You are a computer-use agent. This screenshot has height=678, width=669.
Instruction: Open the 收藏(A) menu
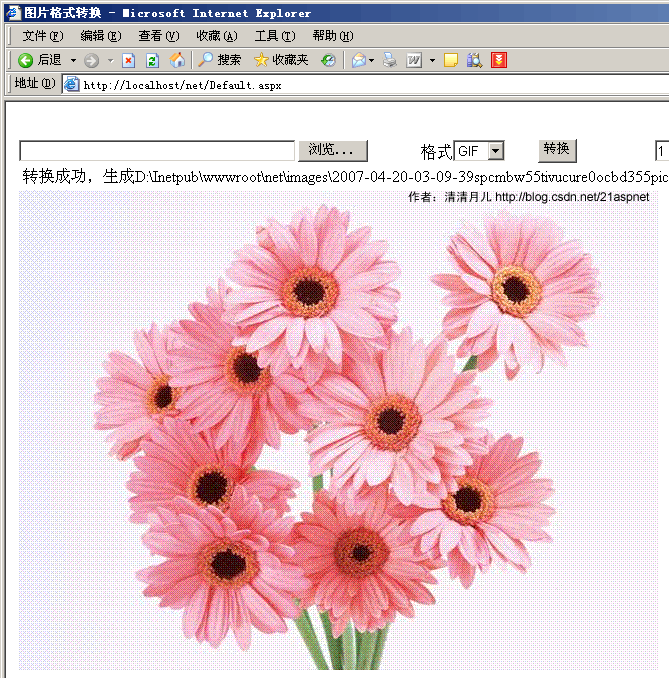(217, 36)
